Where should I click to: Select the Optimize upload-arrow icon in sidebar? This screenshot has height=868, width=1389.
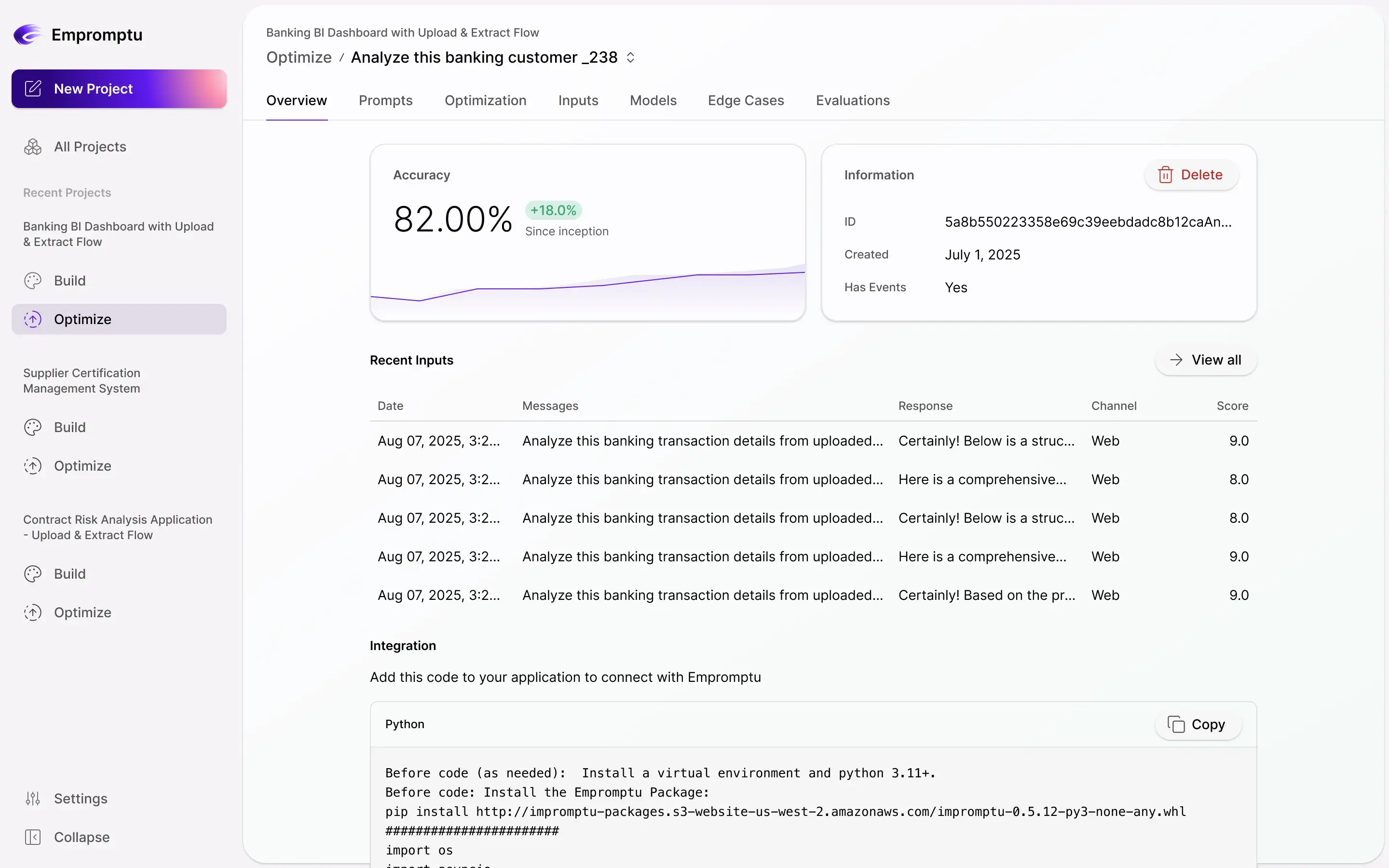point(33,319)
